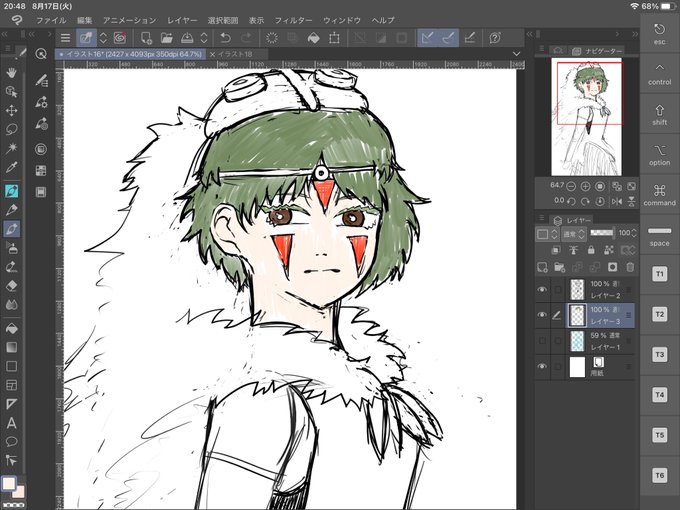Viewport: 680px width, 510px height.
Task: Toggle Clip to layer below icon
Action: (x=556, y=250)
